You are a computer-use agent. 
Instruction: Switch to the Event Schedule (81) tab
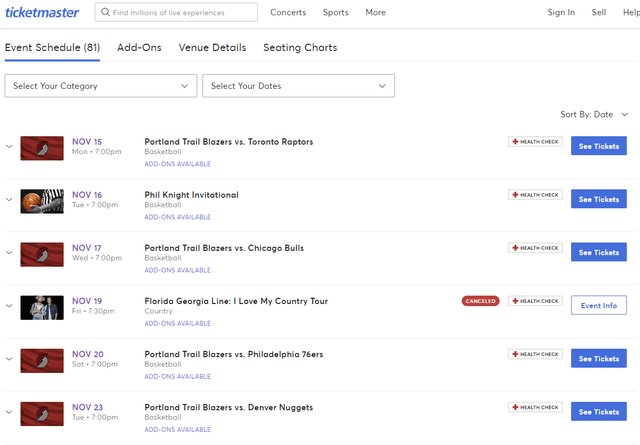pos(52,48)
